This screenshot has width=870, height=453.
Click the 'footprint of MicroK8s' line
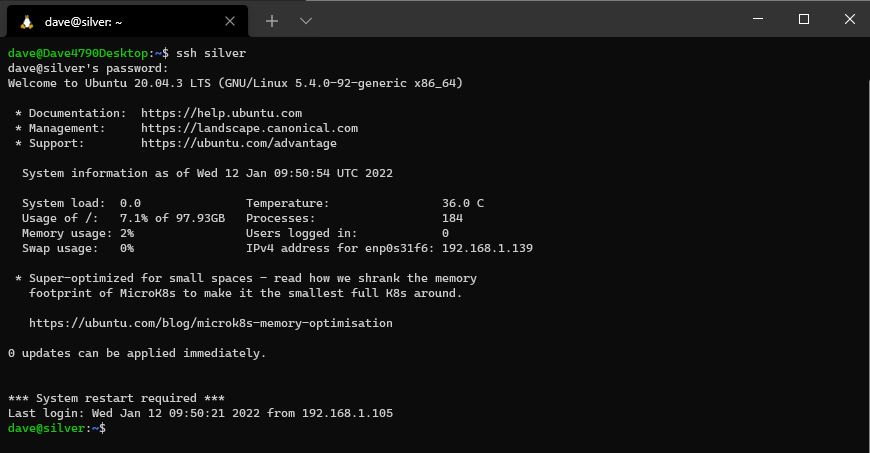[246, 293]
